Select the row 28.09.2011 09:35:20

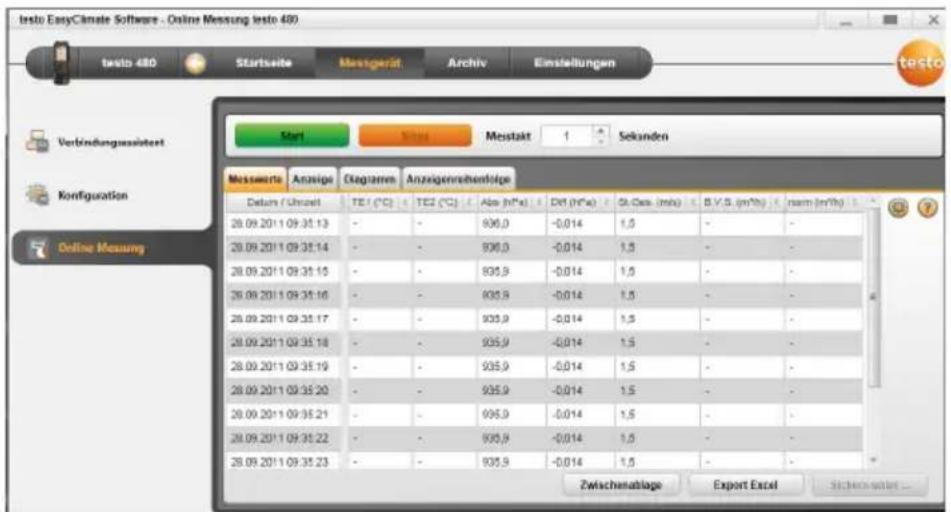click(544, 390)
